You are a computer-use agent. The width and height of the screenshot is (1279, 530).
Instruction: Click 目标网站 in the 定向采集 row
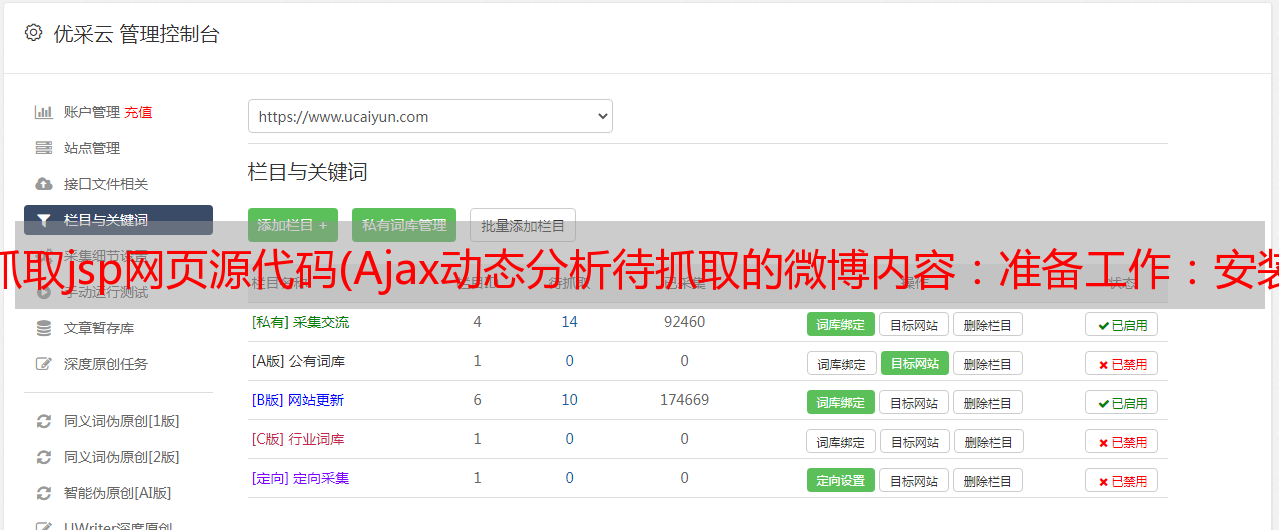click(x=914, y=480)
